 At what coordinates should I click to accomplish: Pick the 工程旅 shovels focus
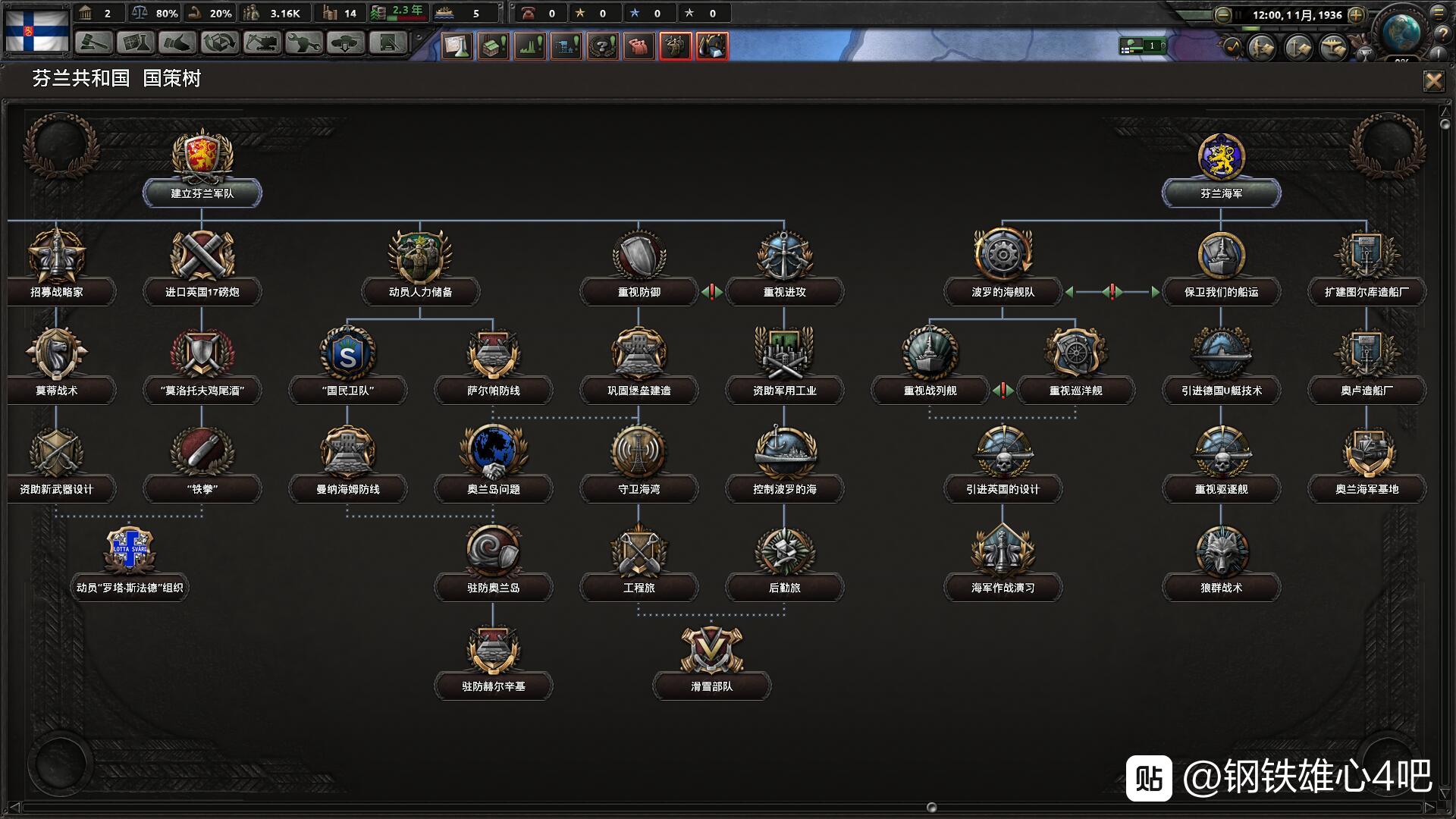tap(639, 563)
